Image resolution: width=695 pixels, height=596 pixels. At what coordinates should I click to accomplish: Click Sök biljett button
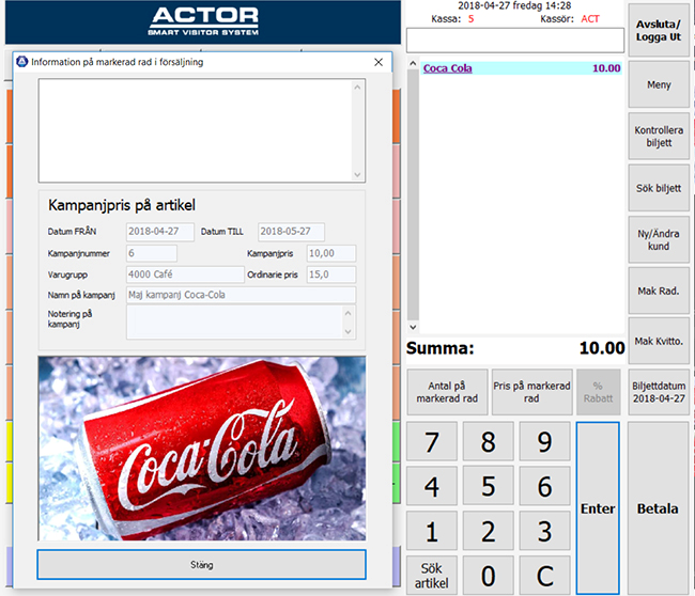click(x=658, y=188)
